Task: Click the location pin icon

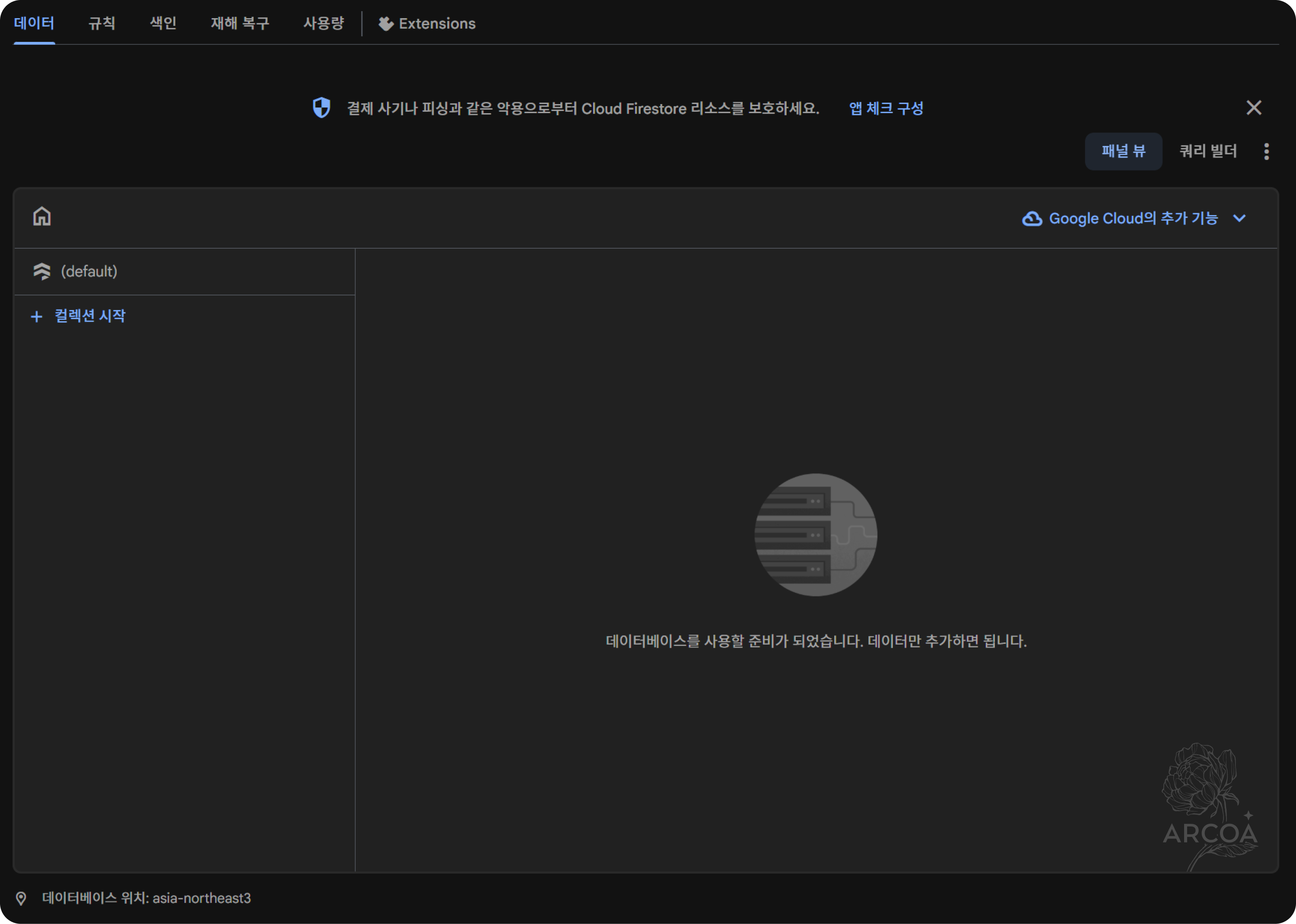Action: [21, 899]
